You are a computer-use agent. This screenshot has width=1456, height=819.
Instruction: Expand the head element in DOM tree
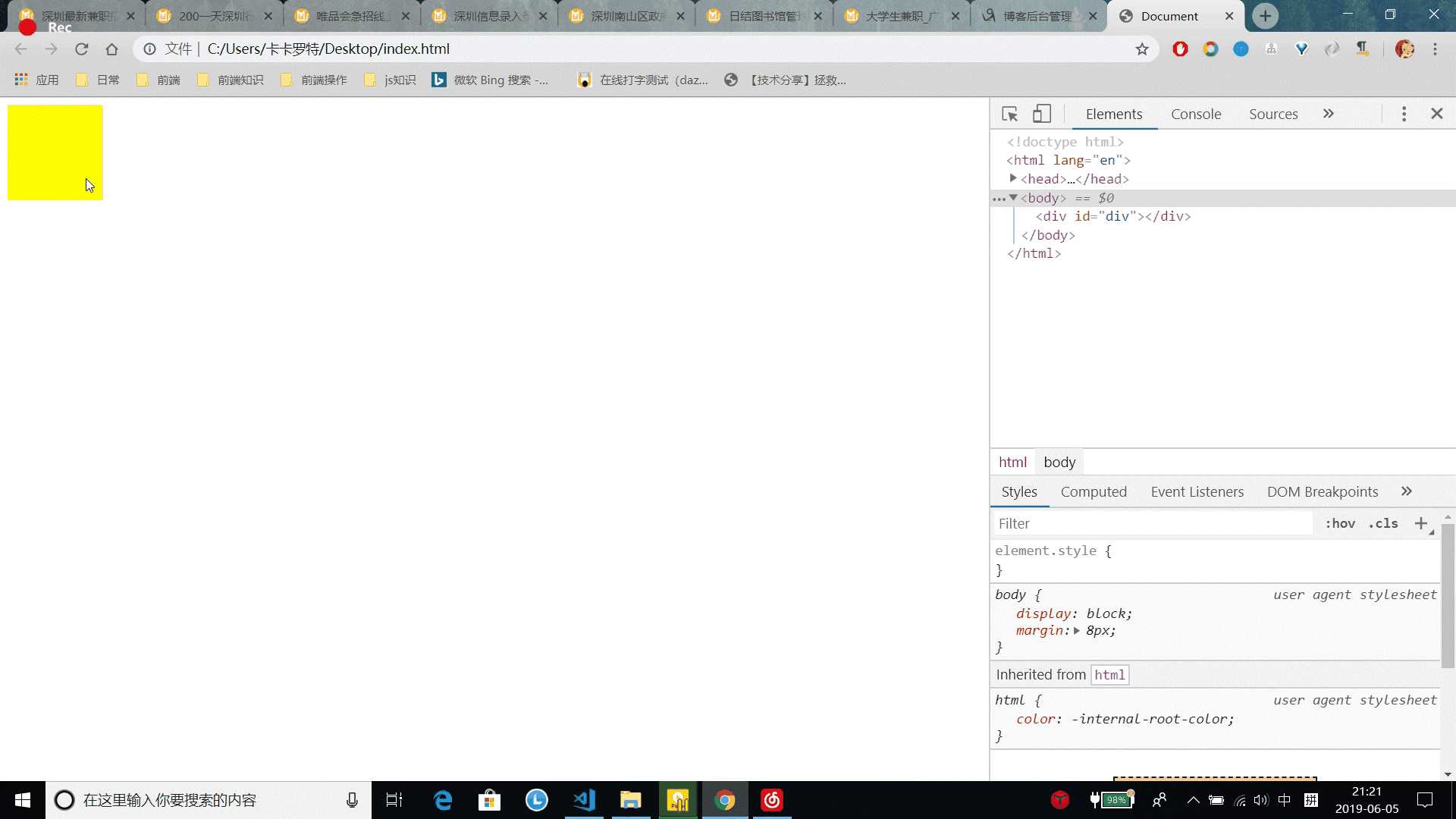click(1013, 178)
